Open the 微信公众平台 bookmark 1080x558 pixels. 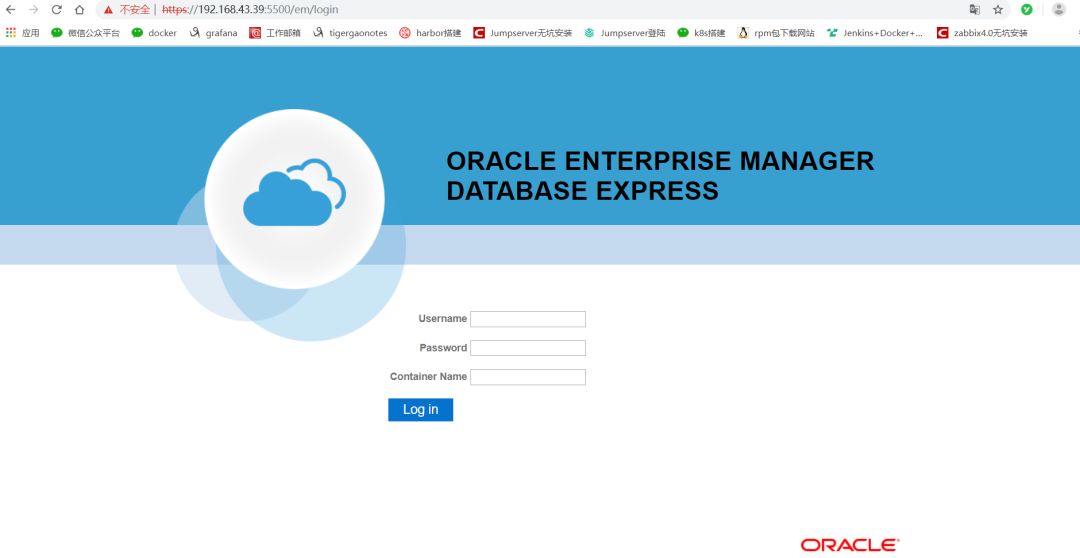click(x=85, y=32)
